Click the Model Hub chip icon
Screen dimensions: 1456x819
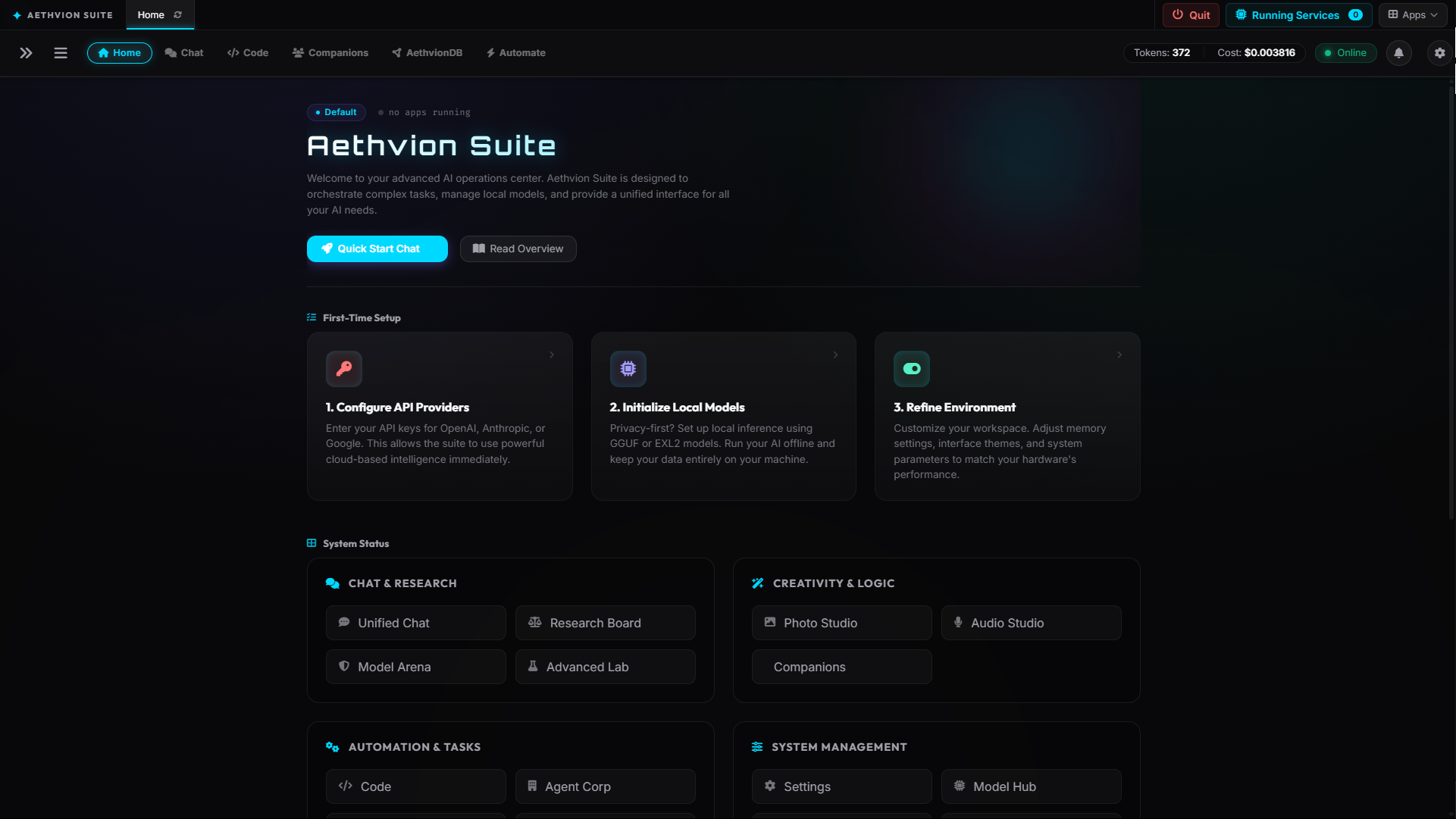click(960, 786)
